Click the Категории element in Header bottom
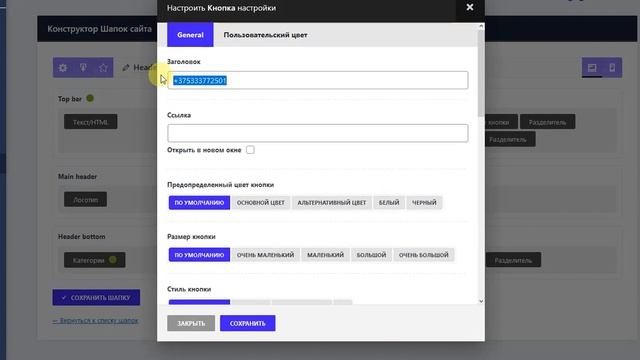This screenshot has width=640, height=360. (x=94, y=260)
